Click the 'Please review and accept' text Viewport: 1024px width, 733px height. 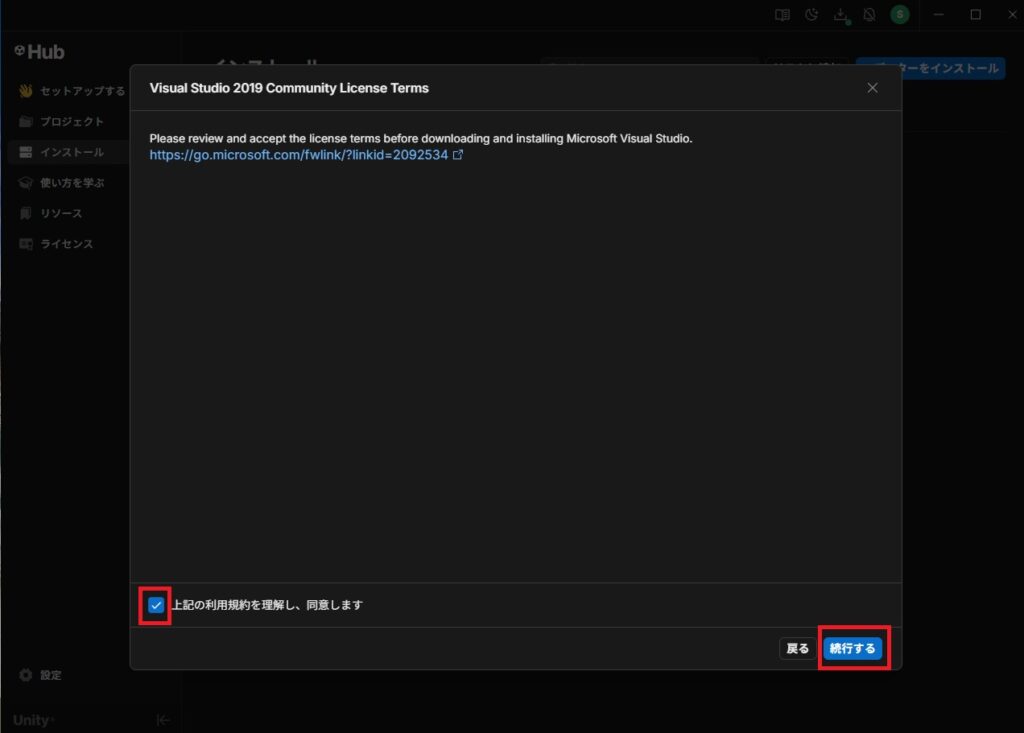[421, 138]
